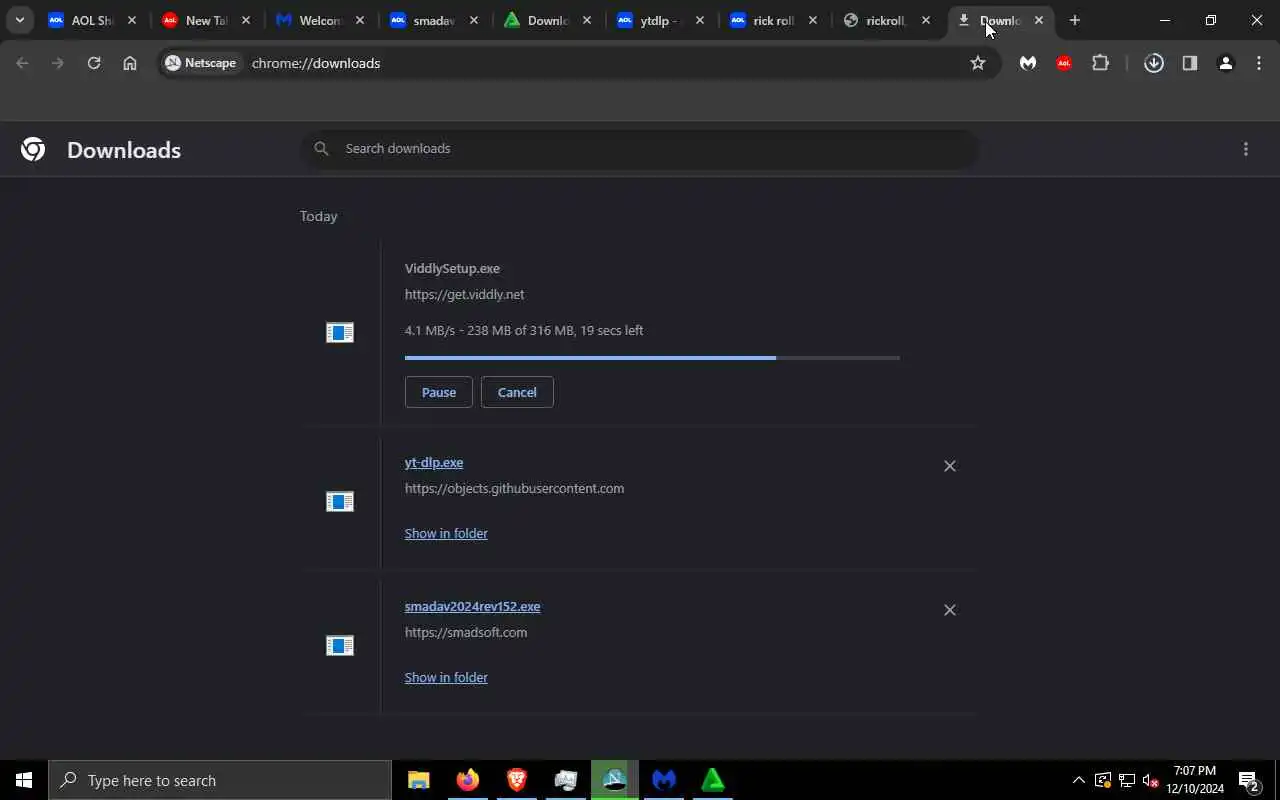Pause the ViddlySetup.exe download

click(x=439, y=392)
